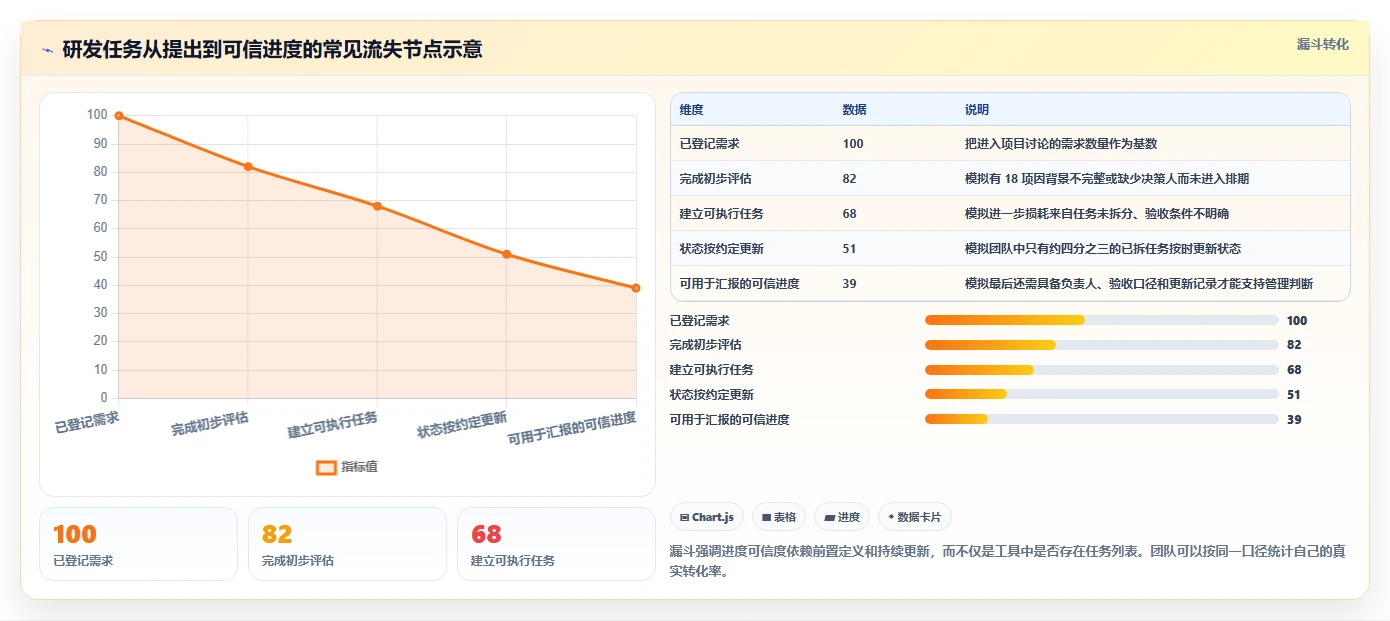Click x-axis label 完成初步评估 on chart

click(x=210, y=424)
